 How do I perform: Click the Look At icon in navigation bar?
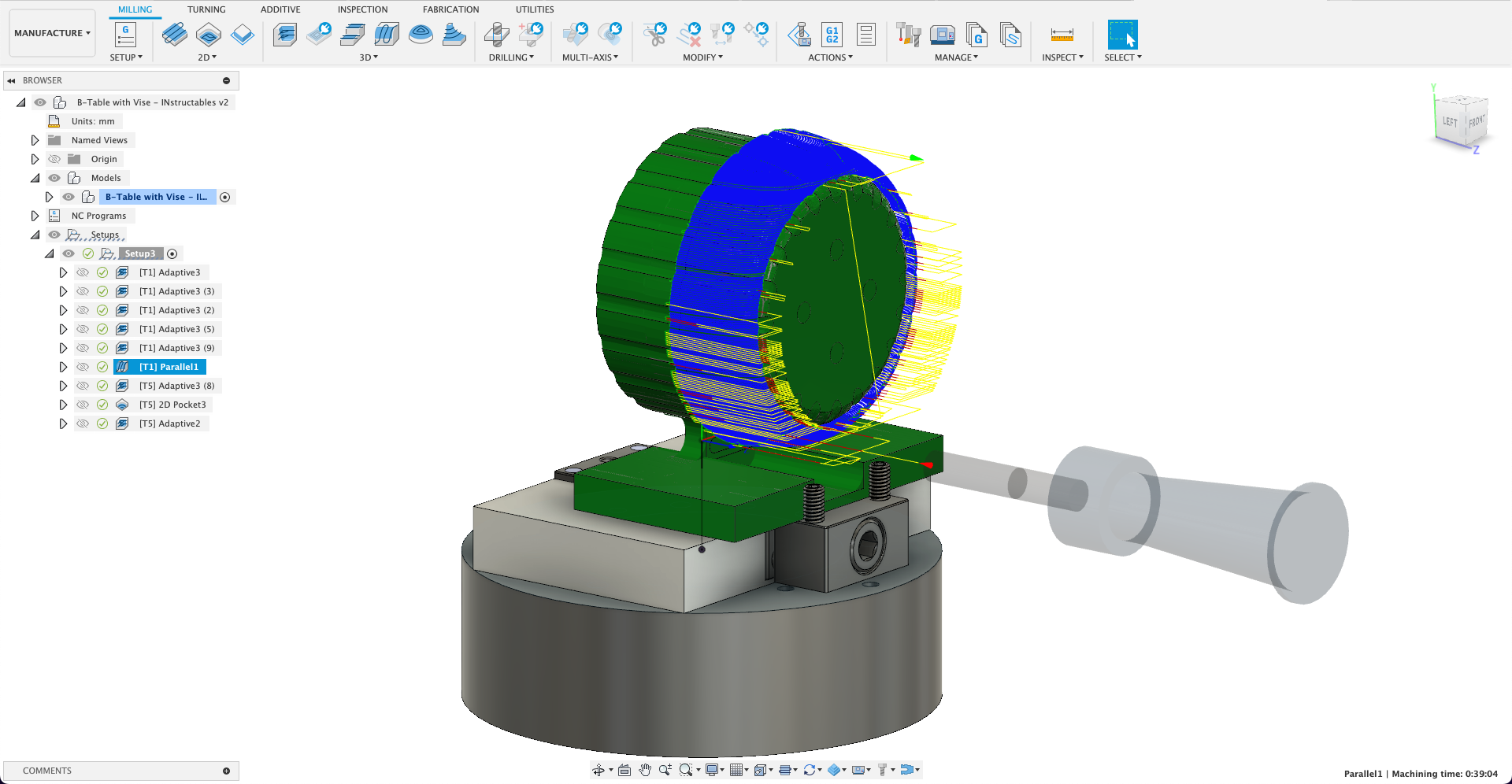[624, 770]
